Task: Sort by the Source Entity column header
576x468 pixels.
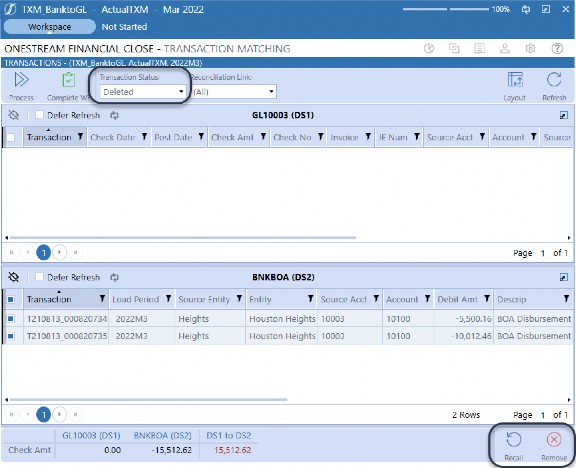Action: tap(204, 299)
